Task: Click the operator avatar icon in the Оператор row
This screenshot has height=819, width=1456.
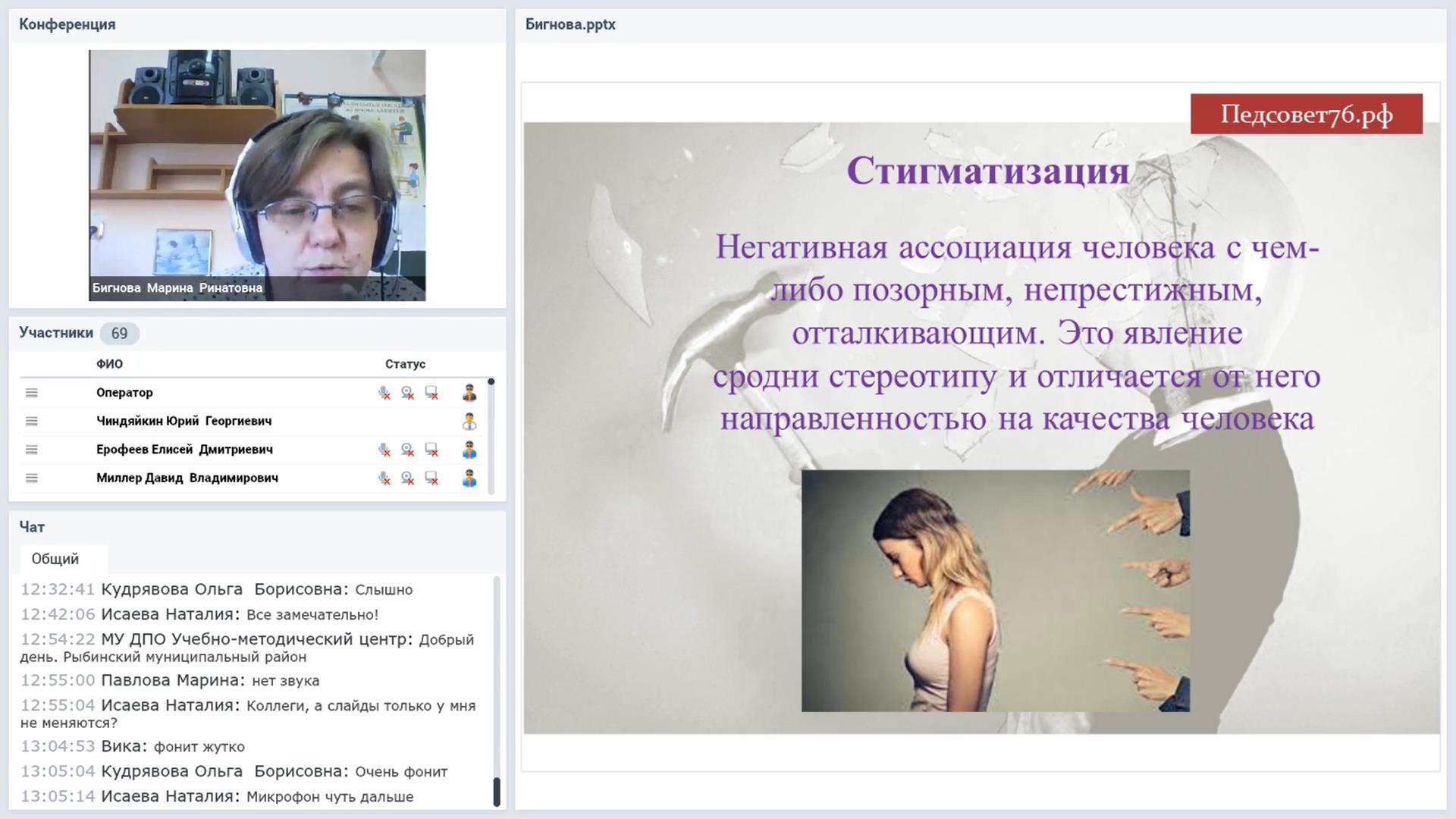Action: (469, 393)
